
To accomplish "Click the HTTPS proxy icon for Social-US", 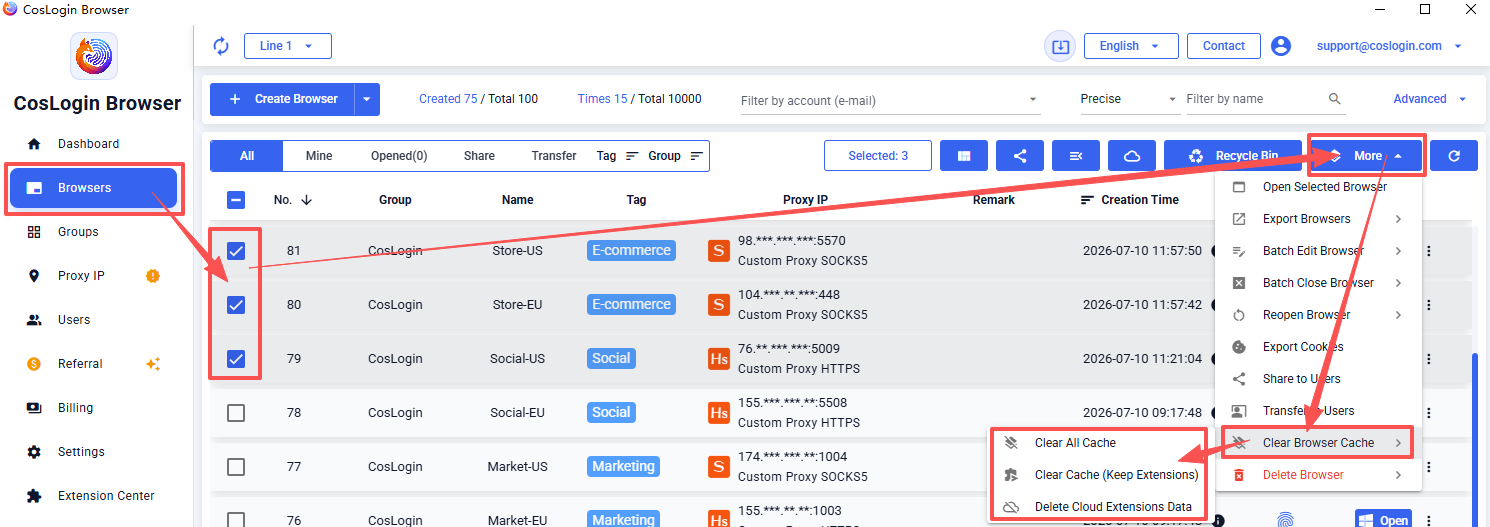I will (x=718, y=359).
